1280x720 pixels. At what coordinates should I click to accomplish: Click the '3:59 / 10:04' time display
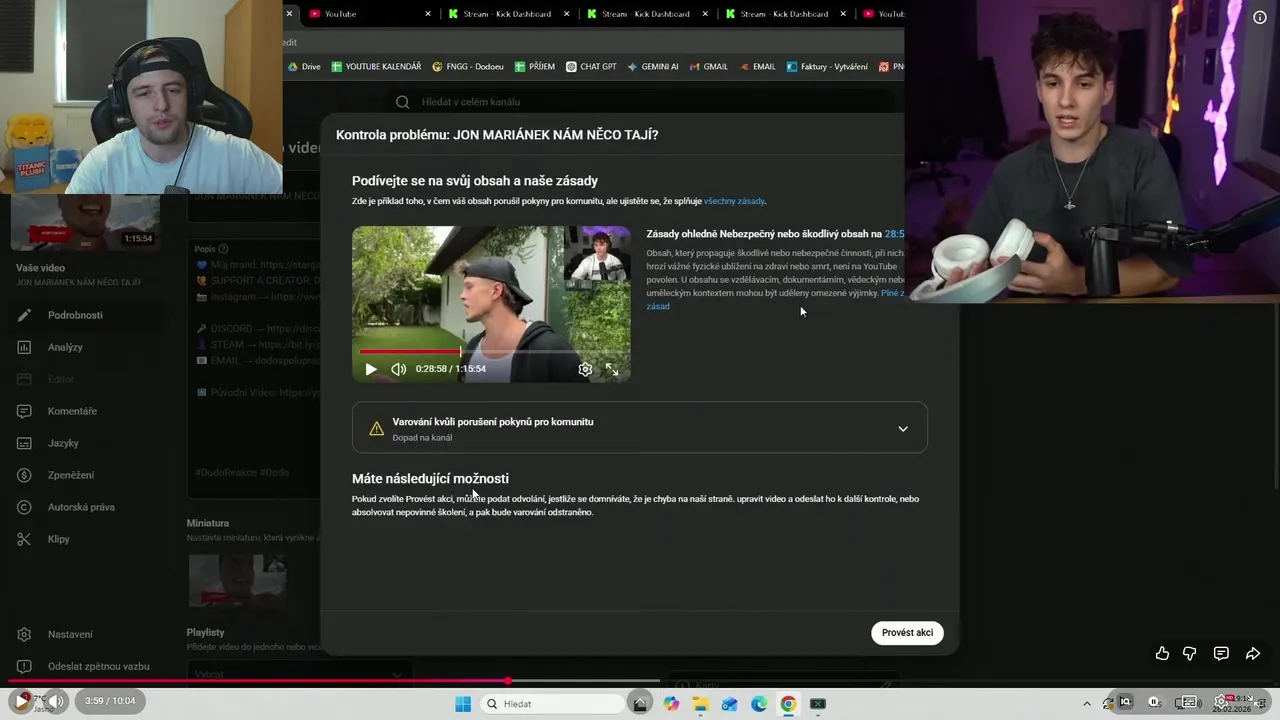click(110, 701)
